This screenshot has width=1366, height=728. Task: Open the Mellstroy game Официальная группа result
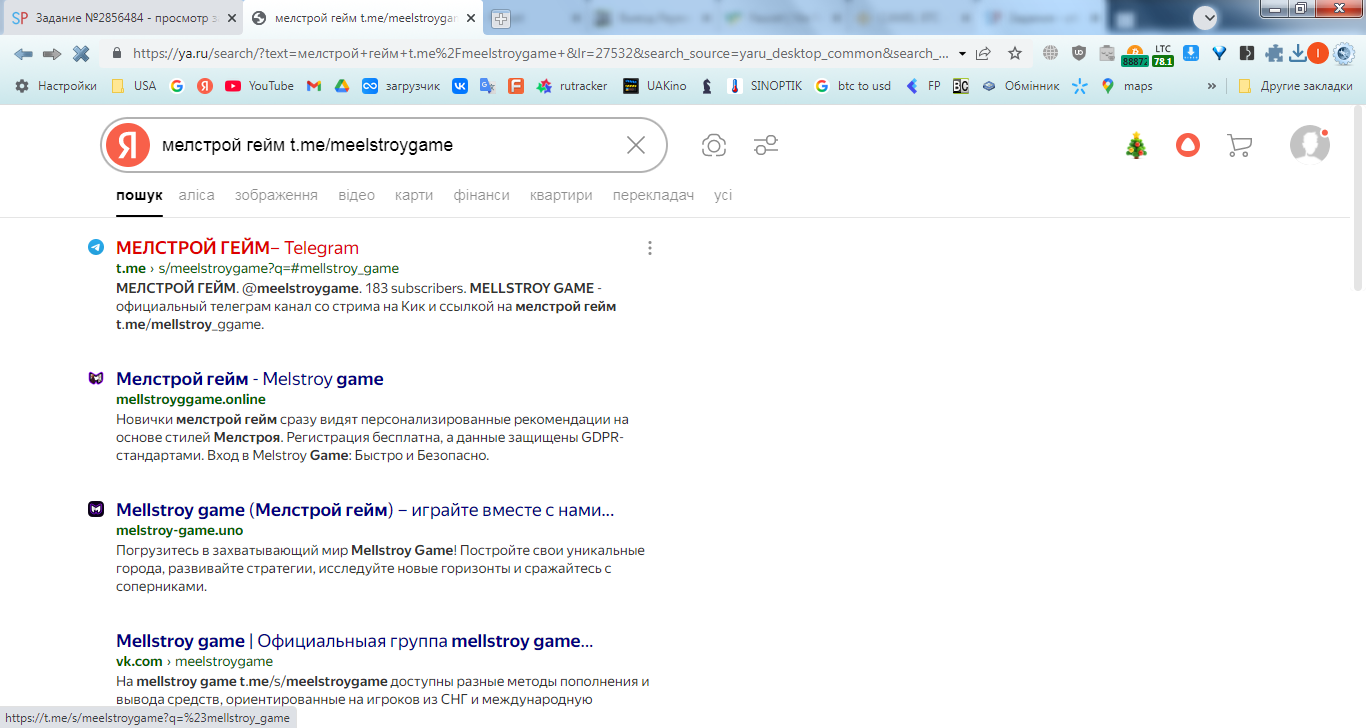coord(355,641)
